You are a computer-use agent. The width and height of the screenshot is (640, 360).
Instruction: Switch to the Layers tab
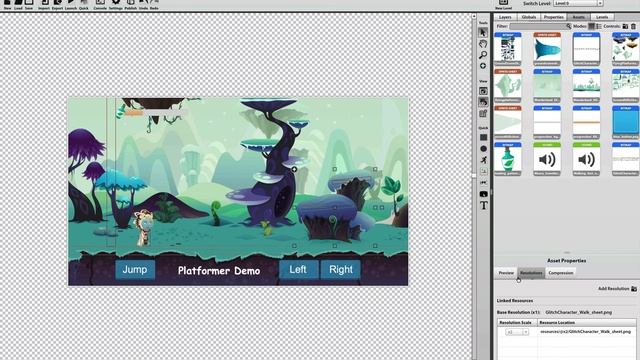[x=505, y=17]
